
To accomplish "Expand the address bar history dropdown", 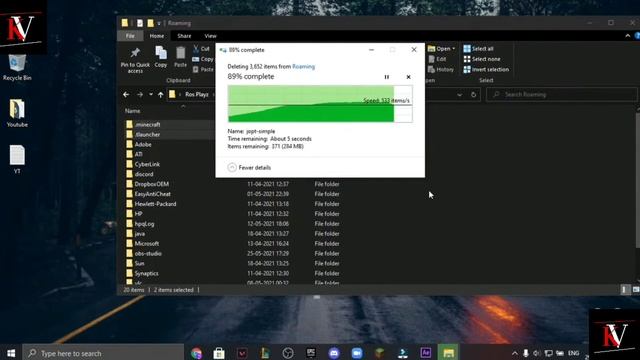I will 460,95.
